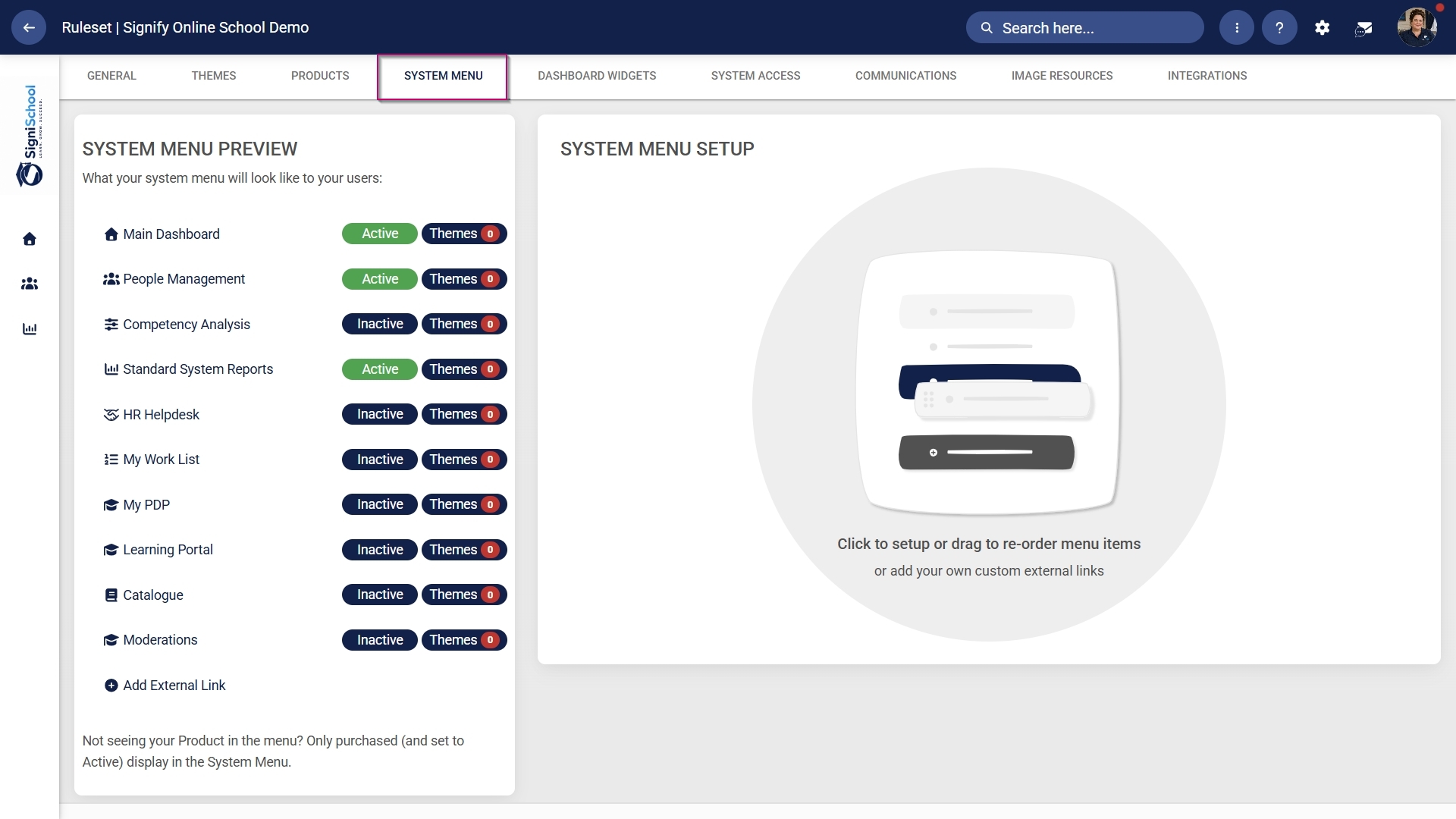Click the SigniSchool logo

(x=30, y=135)
